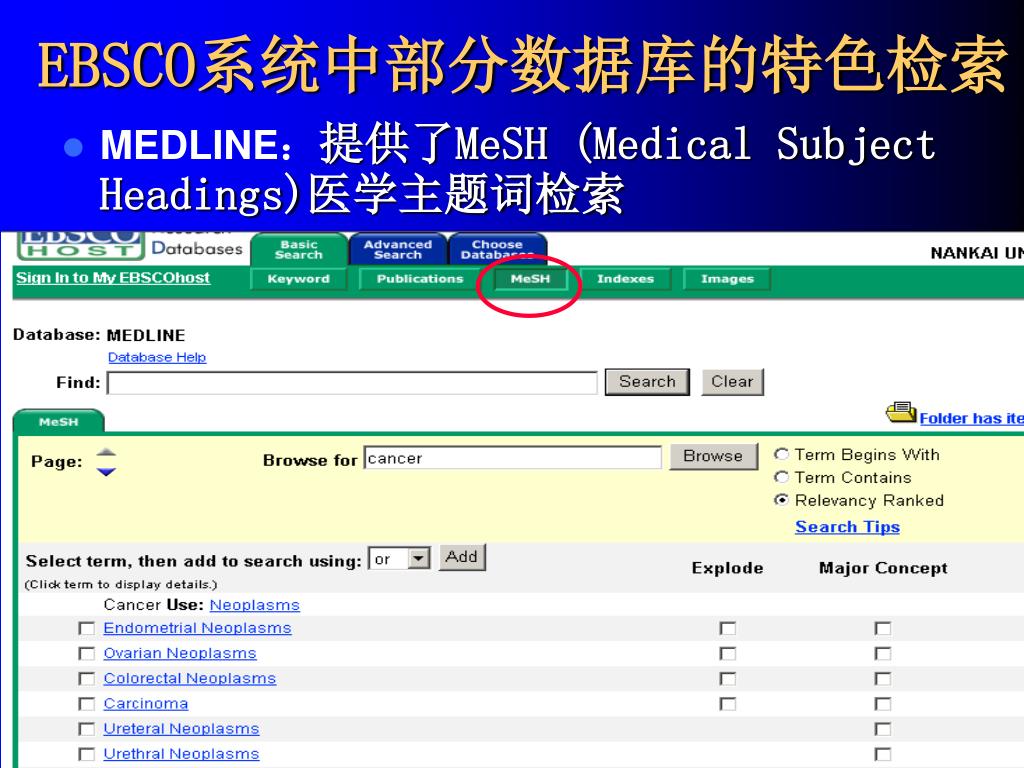Select Term Begins With radio button
This screenshot has height=768, width=1024.
pos(781,455)
